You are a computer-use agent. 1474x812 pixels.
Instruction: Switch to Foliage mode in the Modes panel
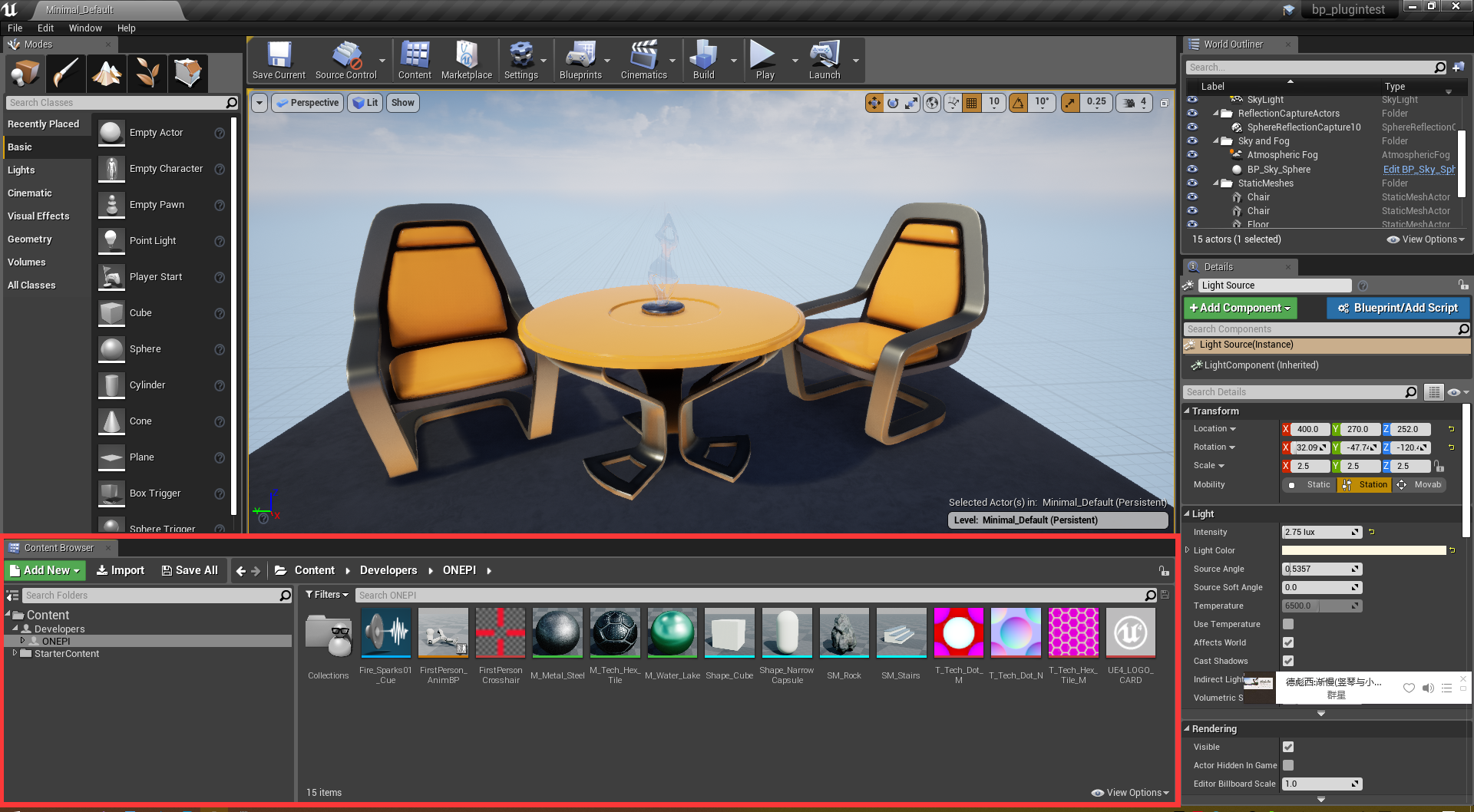point(147,73)
